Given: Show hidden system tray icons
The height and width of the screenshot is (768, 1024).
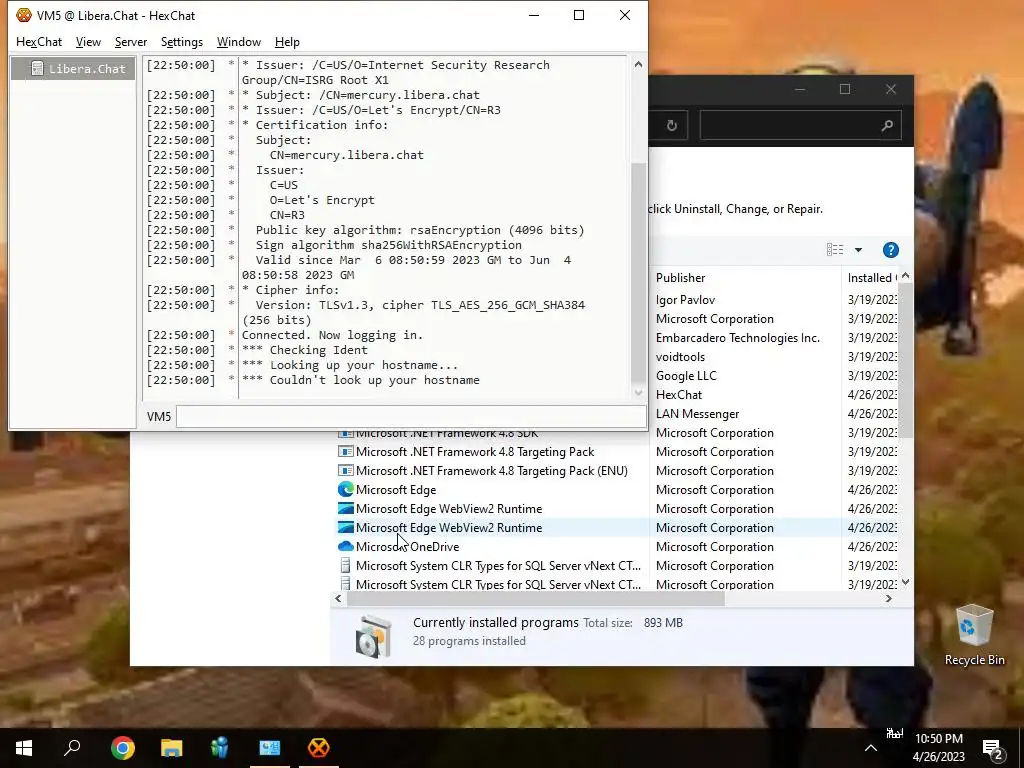Looking at the screenshot, I should click(x=871, y=748).
